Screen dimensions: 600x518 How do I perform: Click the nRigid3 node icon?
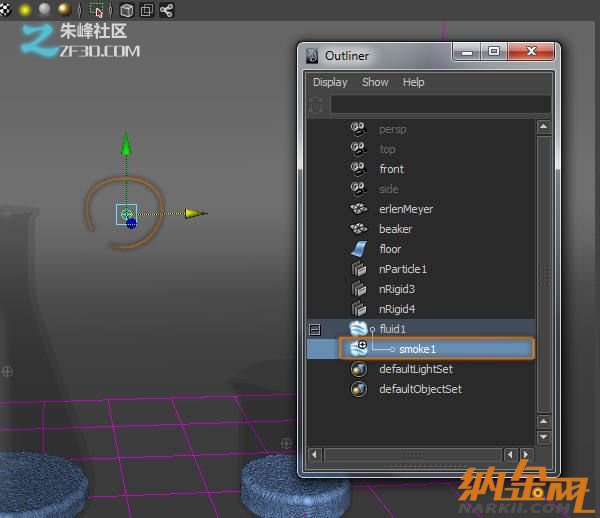click(x=359, y=288)
